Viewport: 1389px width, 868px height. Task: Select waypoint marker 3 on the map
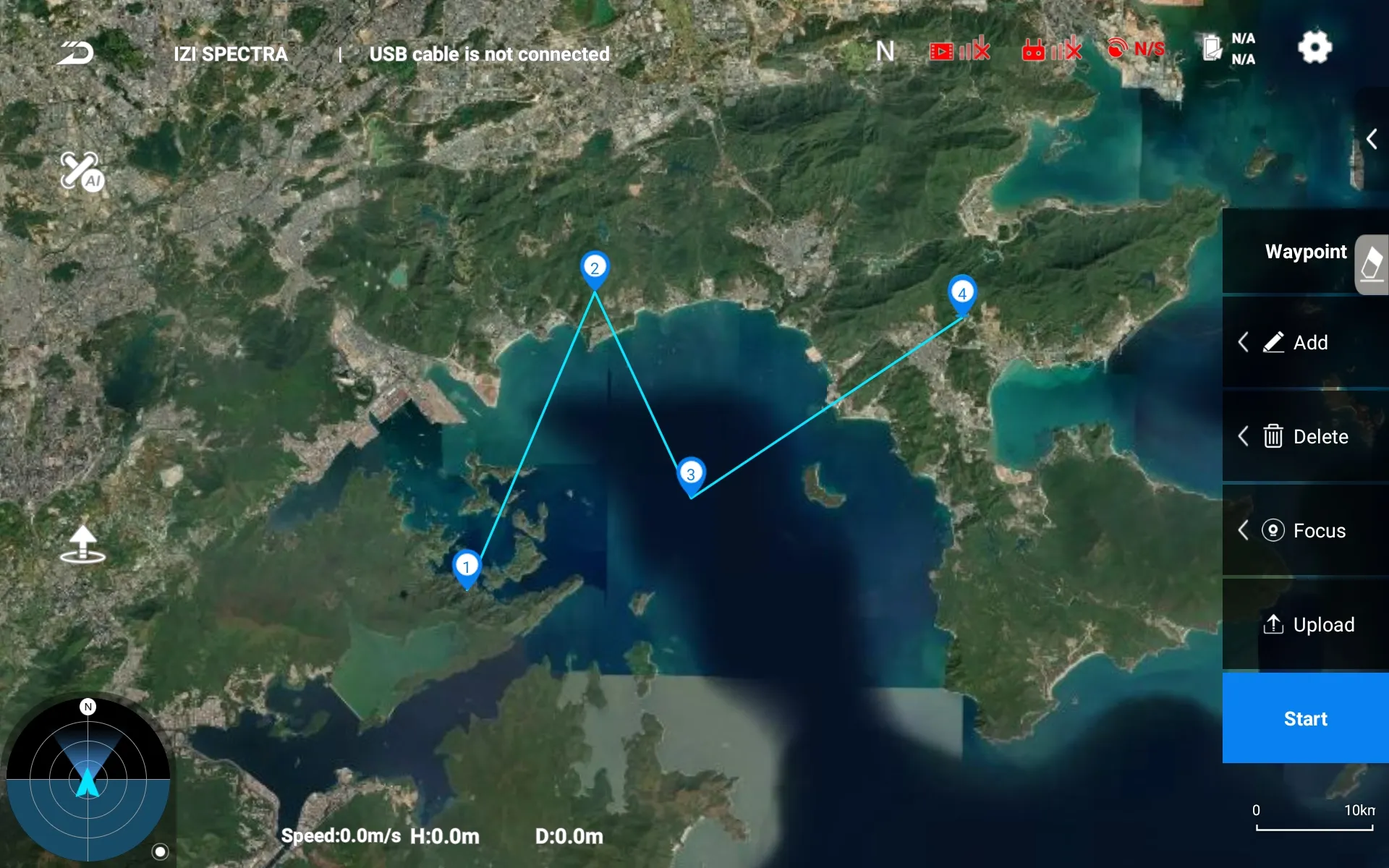click(x=691, y=475)
